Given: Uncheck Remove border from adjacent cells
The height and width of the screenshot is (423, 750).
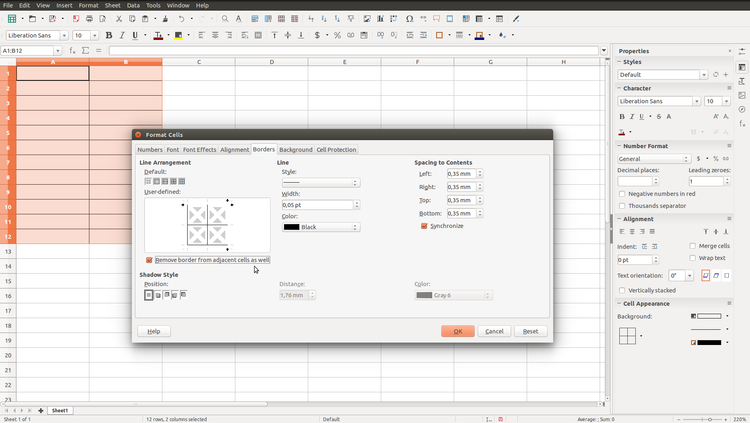Looking at the screenshot, I should (150, 259).
